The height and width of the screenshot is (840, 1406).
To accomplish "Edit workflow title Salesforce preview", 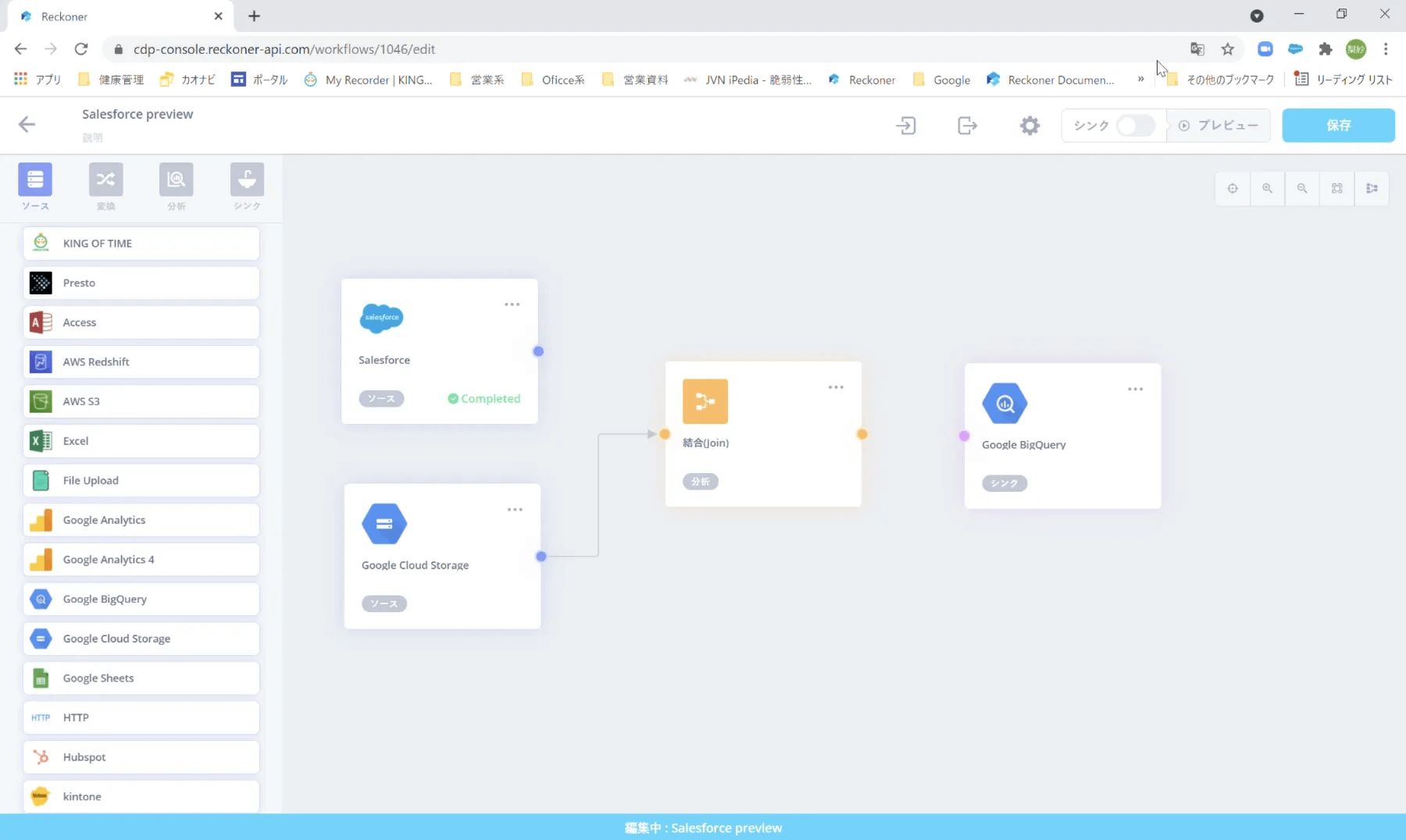I will click(x=137, y=114).
